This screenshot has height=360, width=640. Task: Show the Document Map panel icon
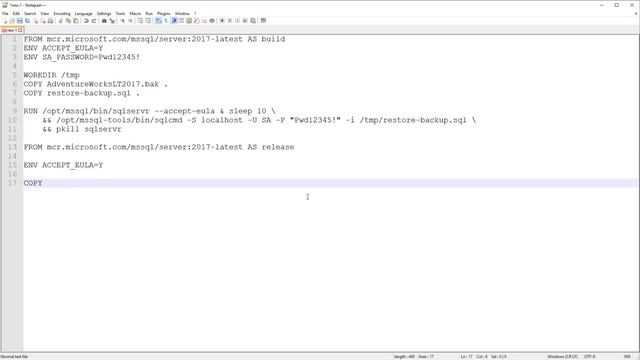189,20
